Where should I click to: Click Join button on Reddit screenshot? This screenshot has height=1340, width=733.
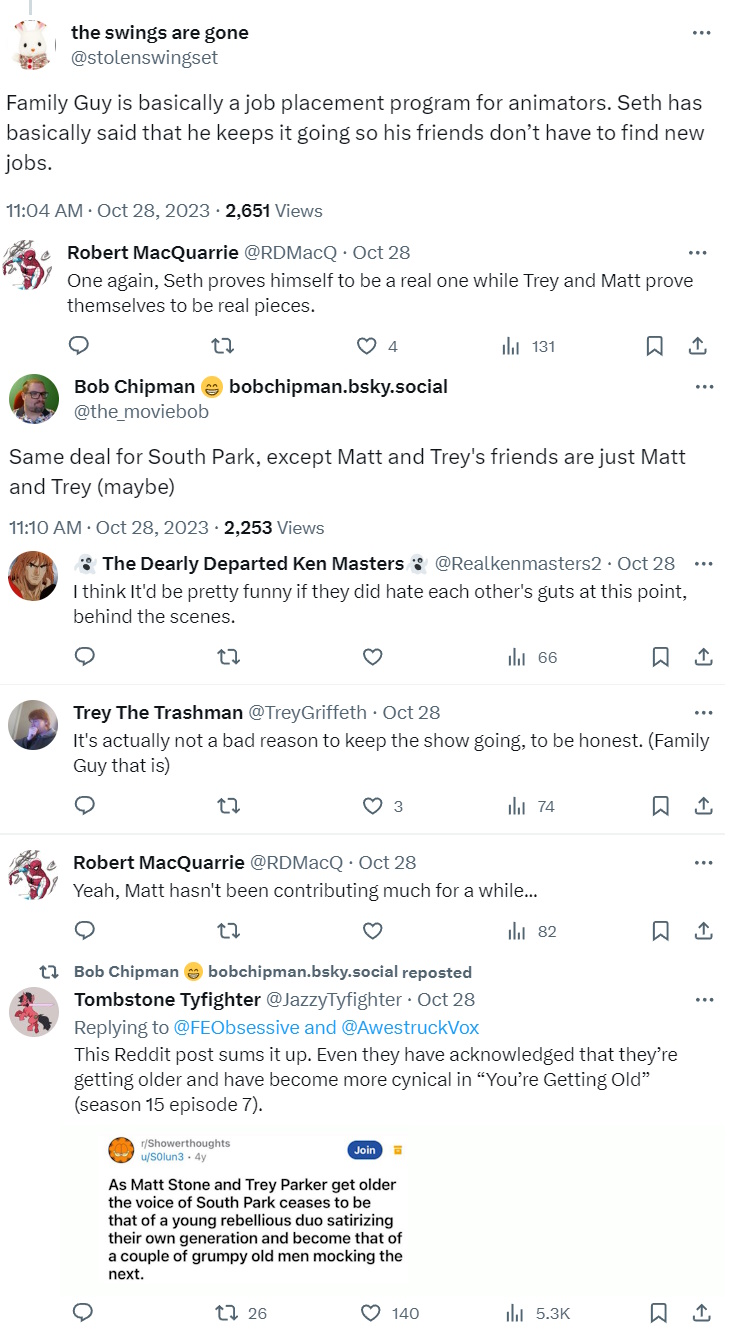coord(365,1150)
